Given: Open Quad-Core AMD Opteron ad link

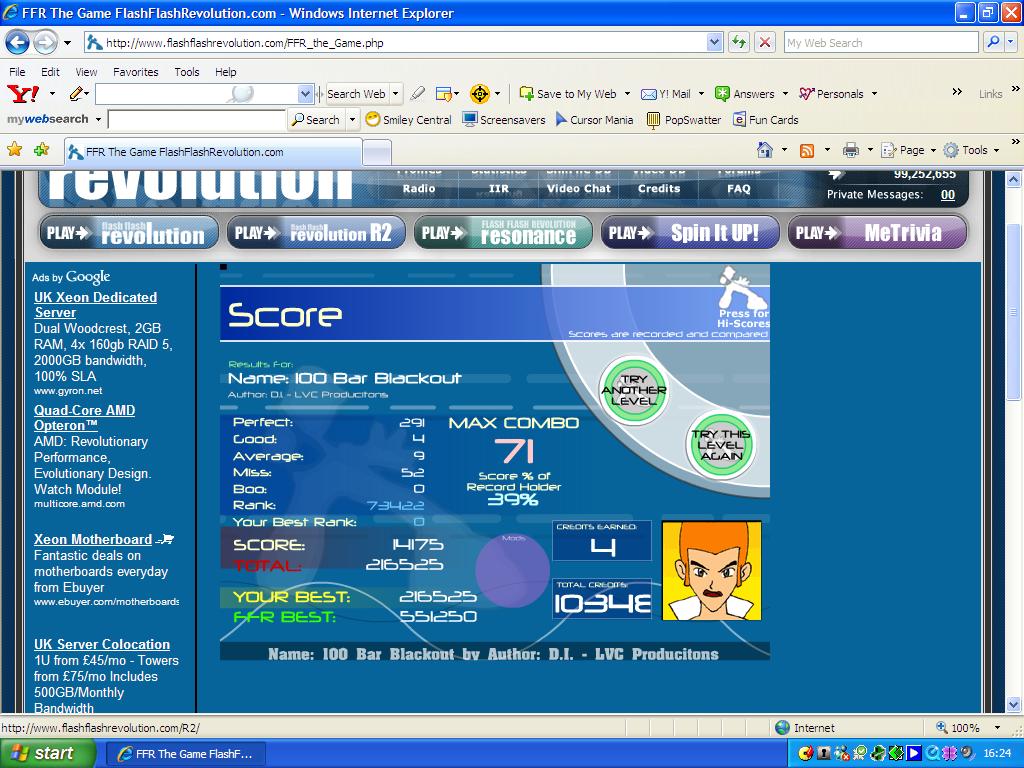Looking at the screenshot, I should 85,417.
